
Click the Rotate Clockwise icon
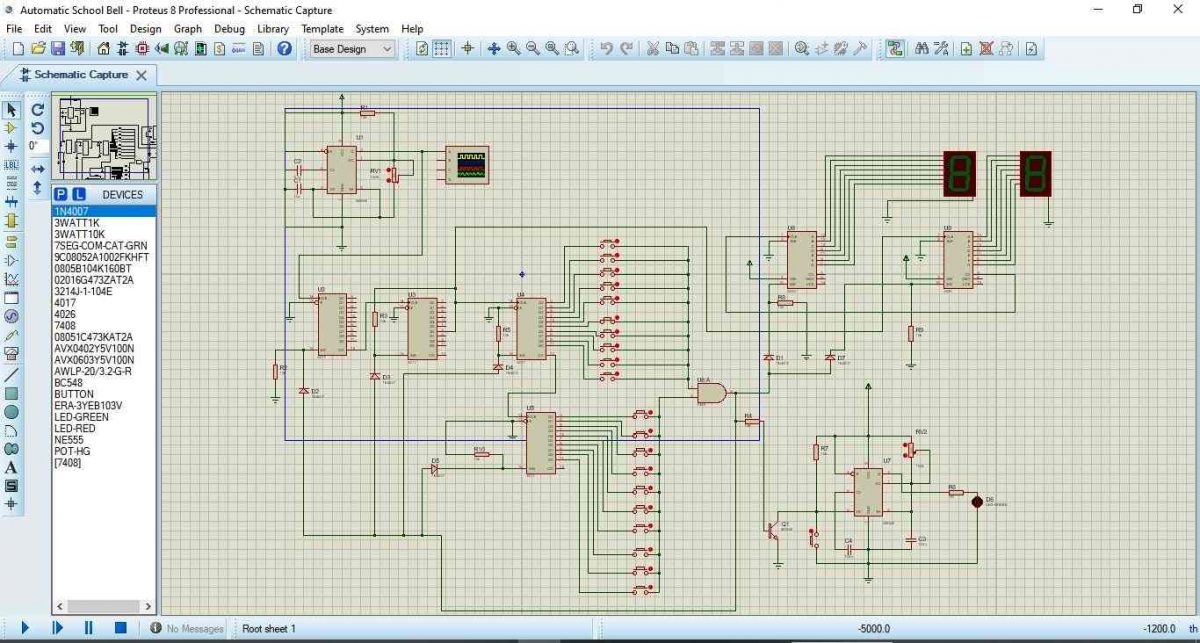pyautogui.click(x=38, y=110)
